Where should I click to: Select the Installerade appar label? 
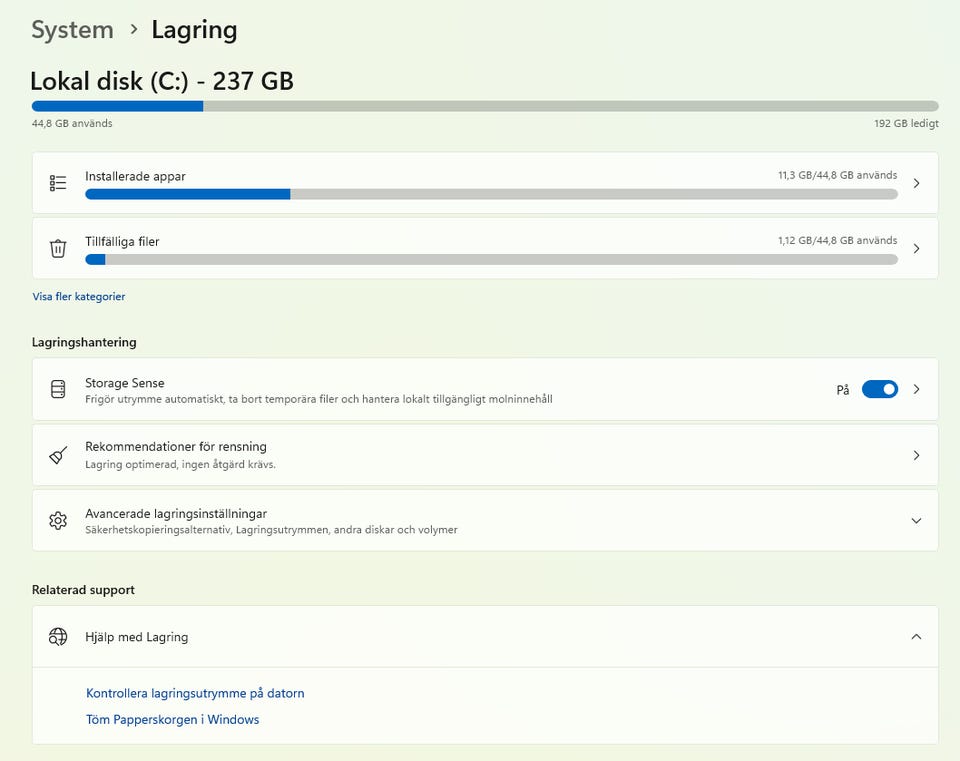point(135,176)
